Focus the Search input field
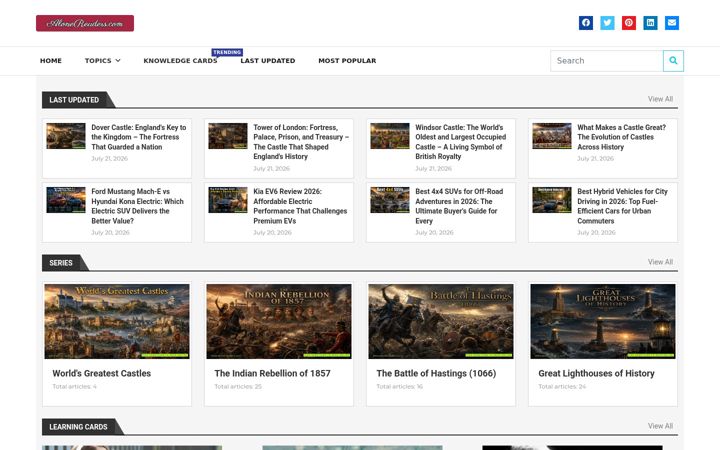720x450 pixels. pos(607,61)
